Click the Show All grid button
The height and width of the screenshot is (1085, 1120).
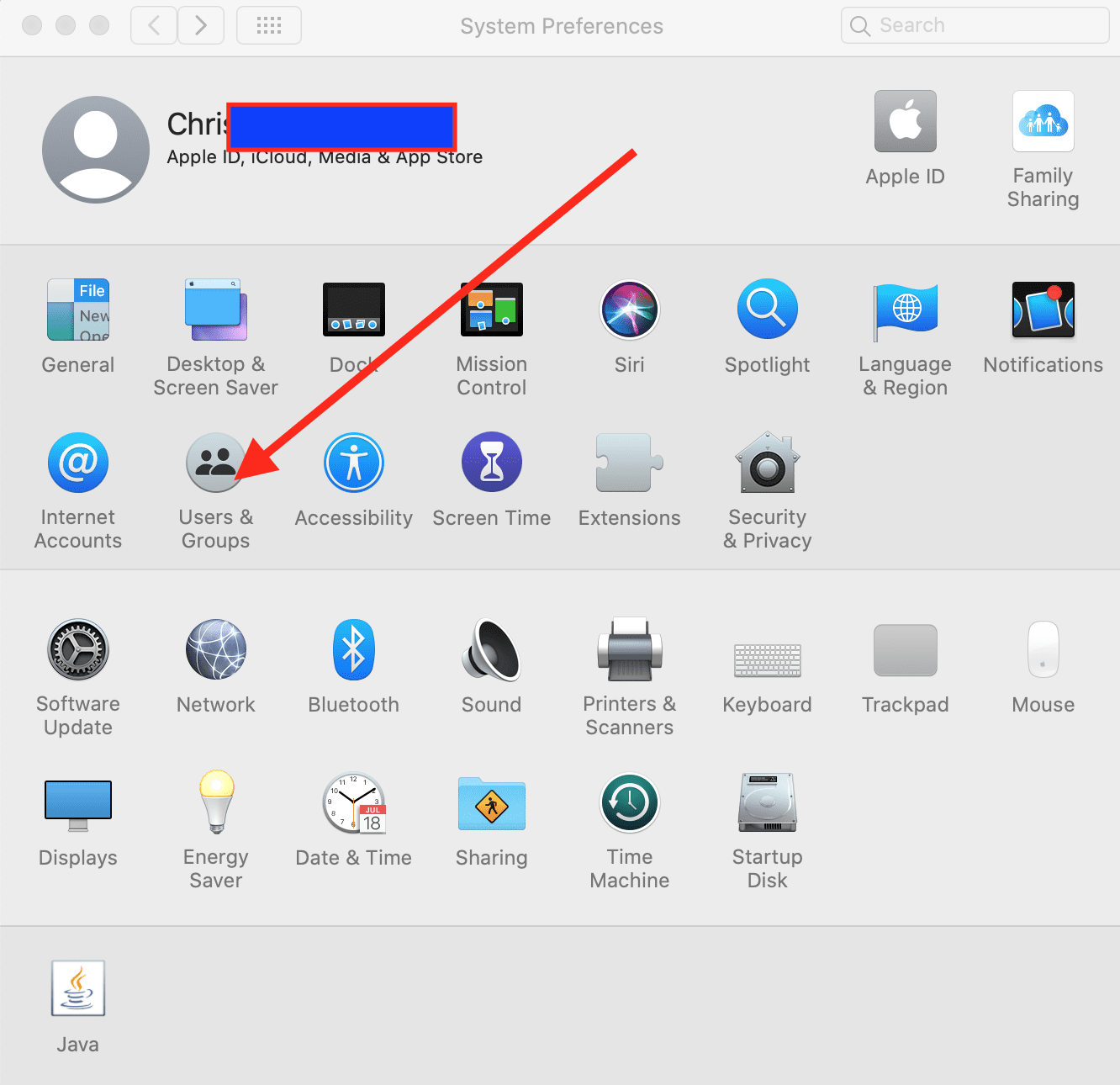tap(269, 25)
